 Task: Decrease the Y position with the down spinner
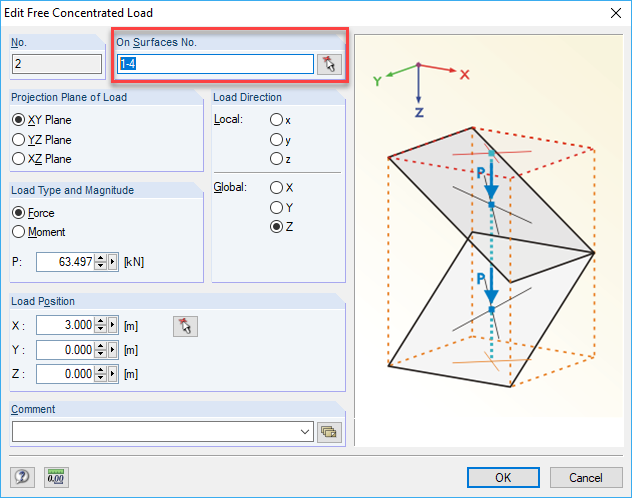[101, 354]
